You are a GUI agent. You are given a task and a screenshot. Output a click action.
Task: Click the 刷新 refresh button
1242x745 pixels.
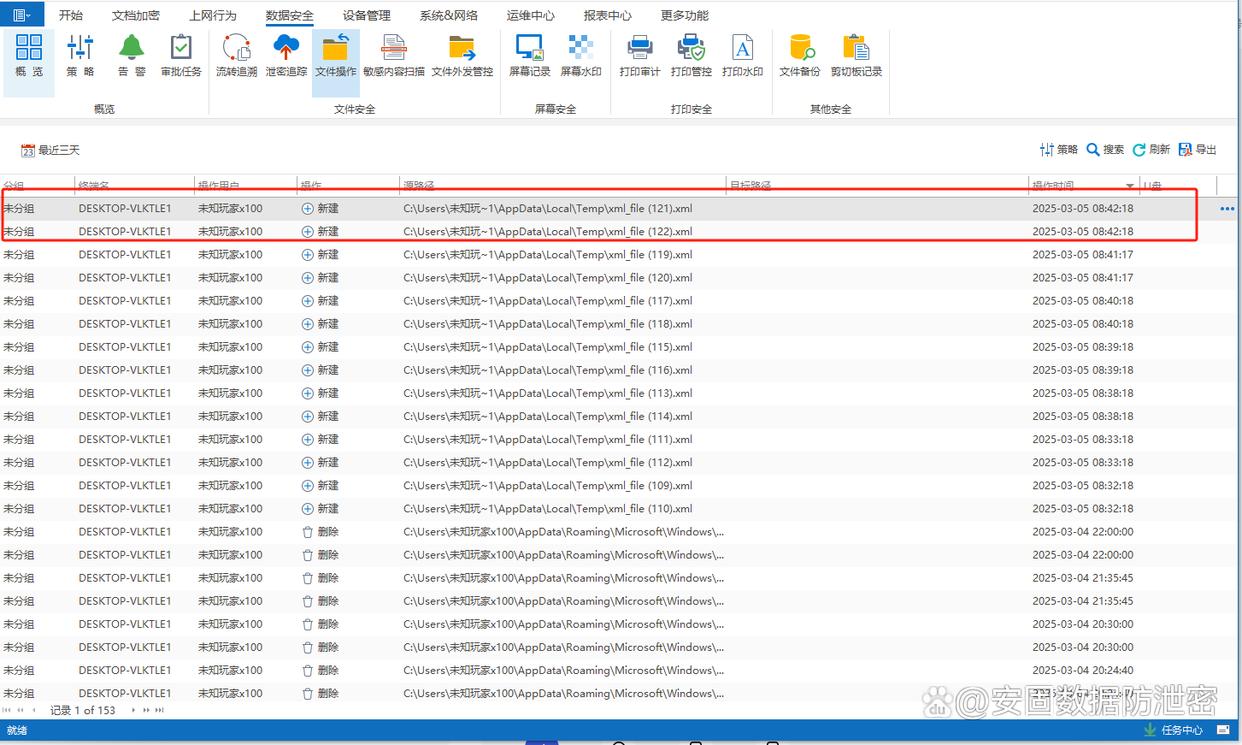[x=1151, y=149]
